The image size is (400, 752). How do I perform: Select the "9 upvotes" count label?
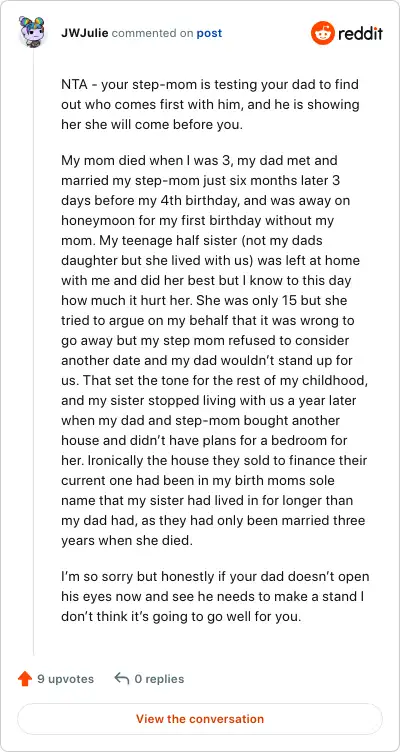pos(66,679)
